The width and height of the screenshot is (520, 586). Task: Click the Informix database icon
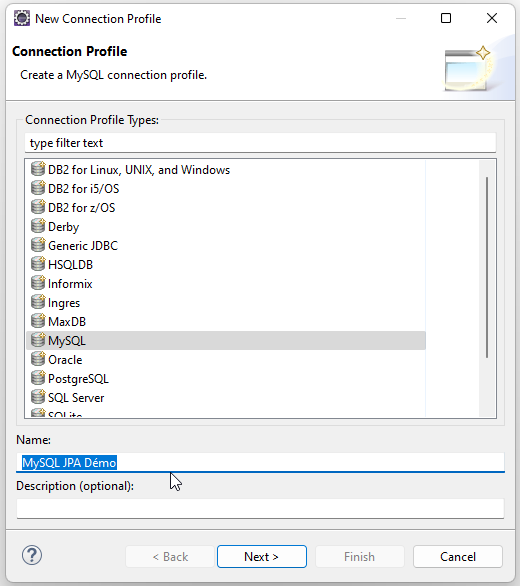coord(38,283)
